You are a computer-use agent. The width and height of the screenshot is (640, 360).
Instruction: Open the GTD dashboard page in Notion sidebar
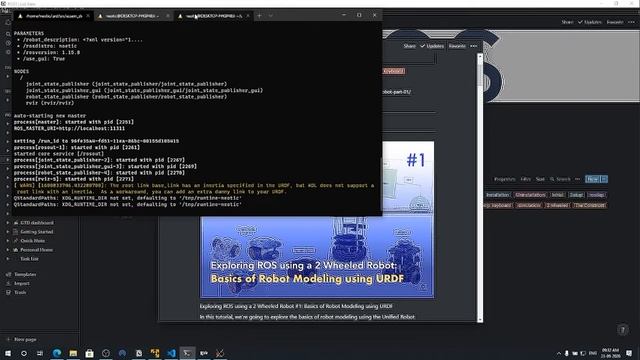[37, 223]
